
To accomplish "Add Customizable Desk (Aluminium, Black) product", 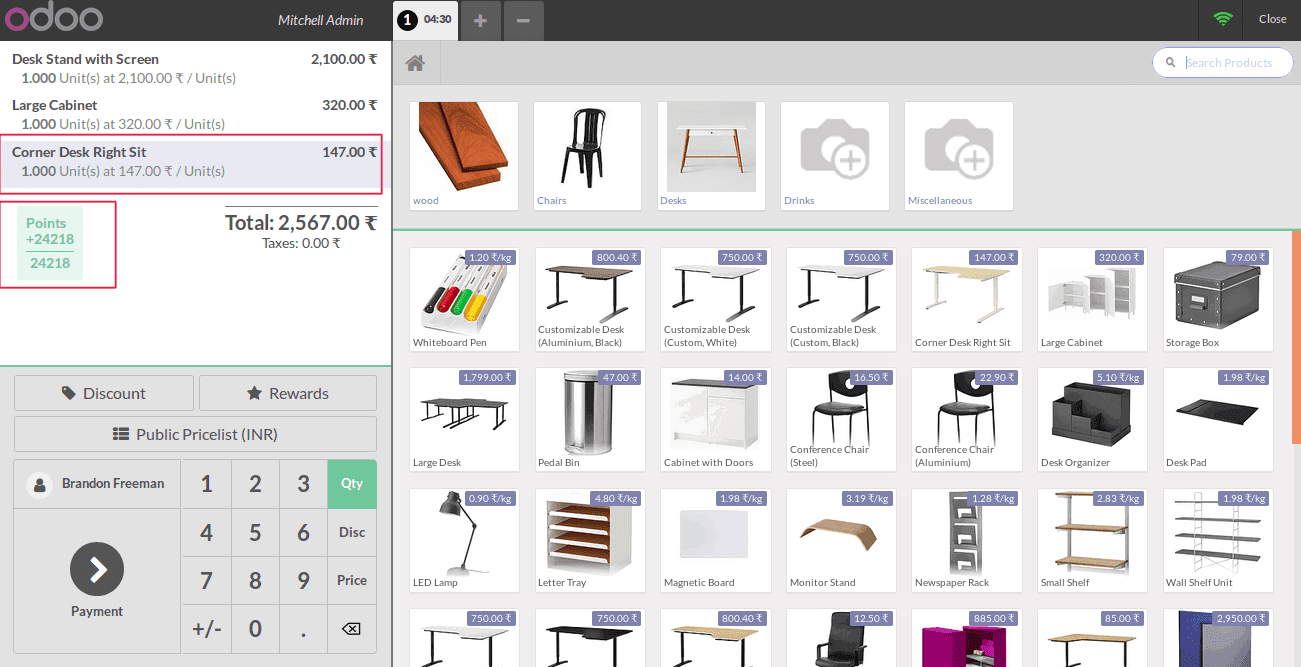I will pyautogui.click(x=589, y=299).
